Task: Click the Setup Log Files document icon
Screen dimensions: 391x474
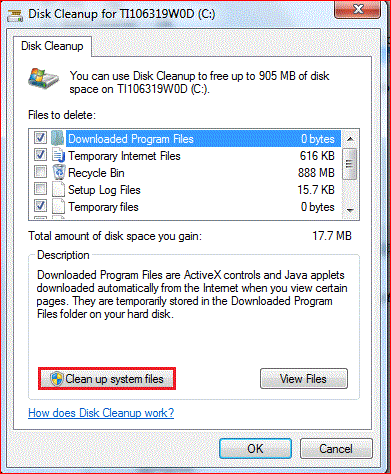Action: point(58,190)
